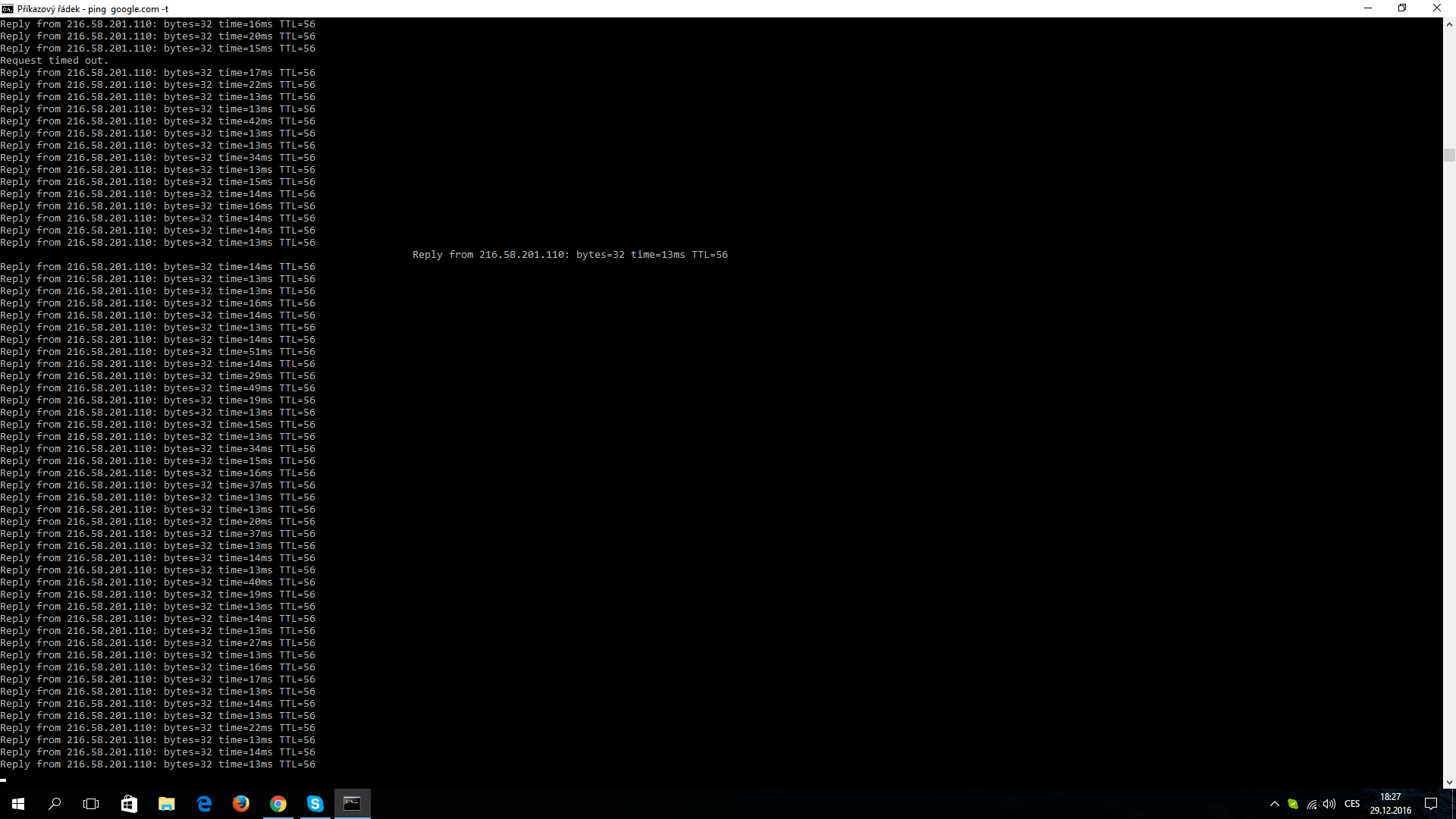Switch to Google Chrome in the taskbar
The height and width of the screenshot is (819, 1456).
click(x=278, y=804)
